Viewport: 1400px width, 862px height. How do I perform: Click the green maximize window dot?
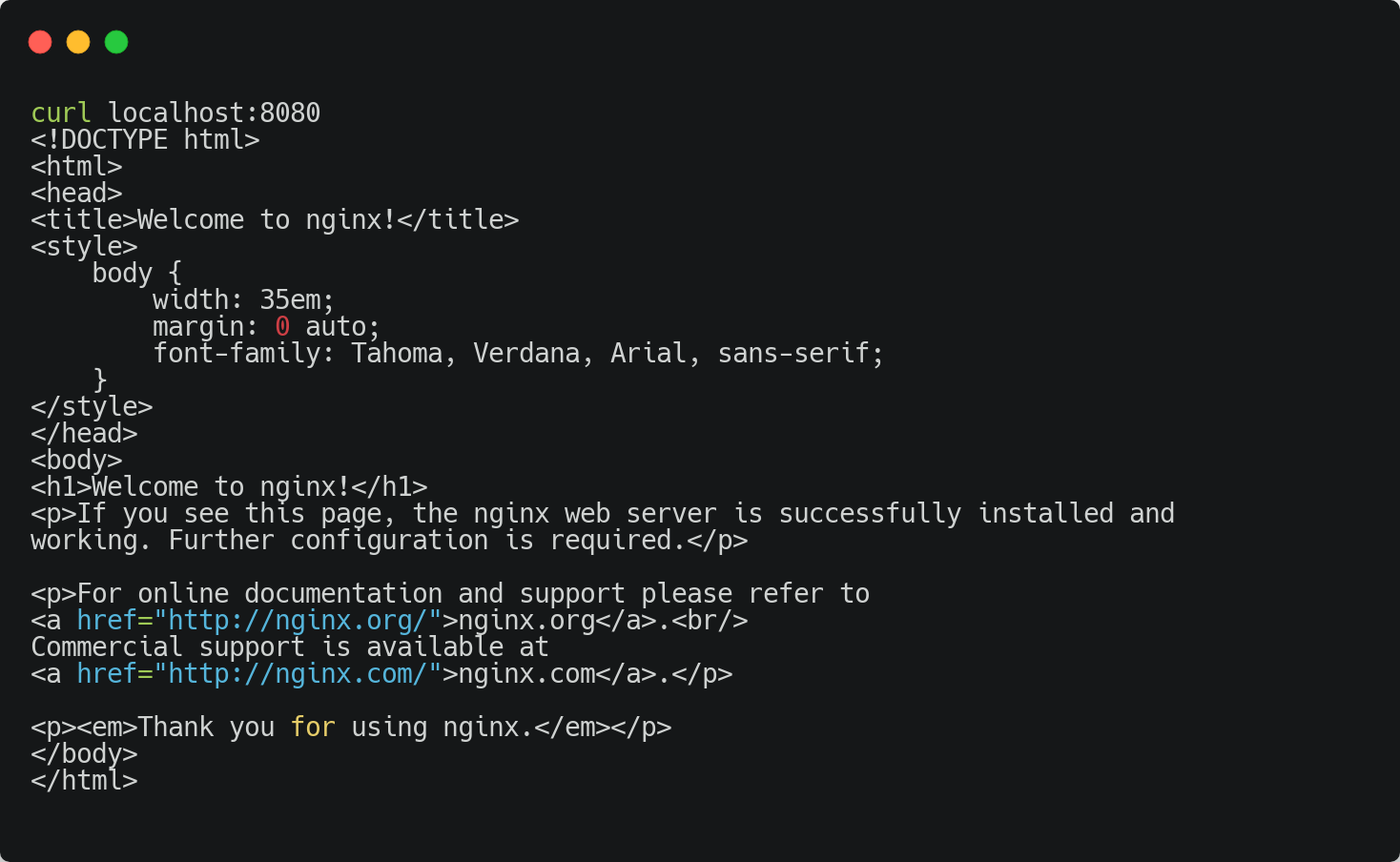pos(116,42)
